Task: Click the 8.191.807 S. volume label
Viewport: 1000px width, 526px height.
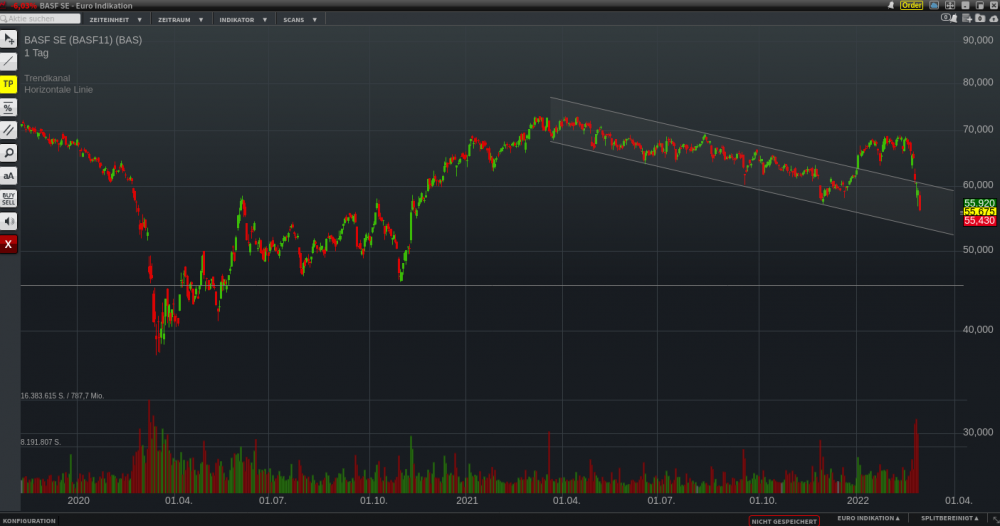Action: [x=40, y=442]
